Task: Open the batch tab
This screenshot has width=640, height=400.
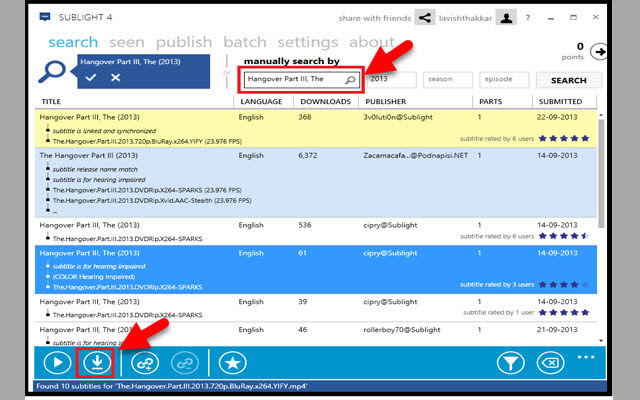Action: 244,42
